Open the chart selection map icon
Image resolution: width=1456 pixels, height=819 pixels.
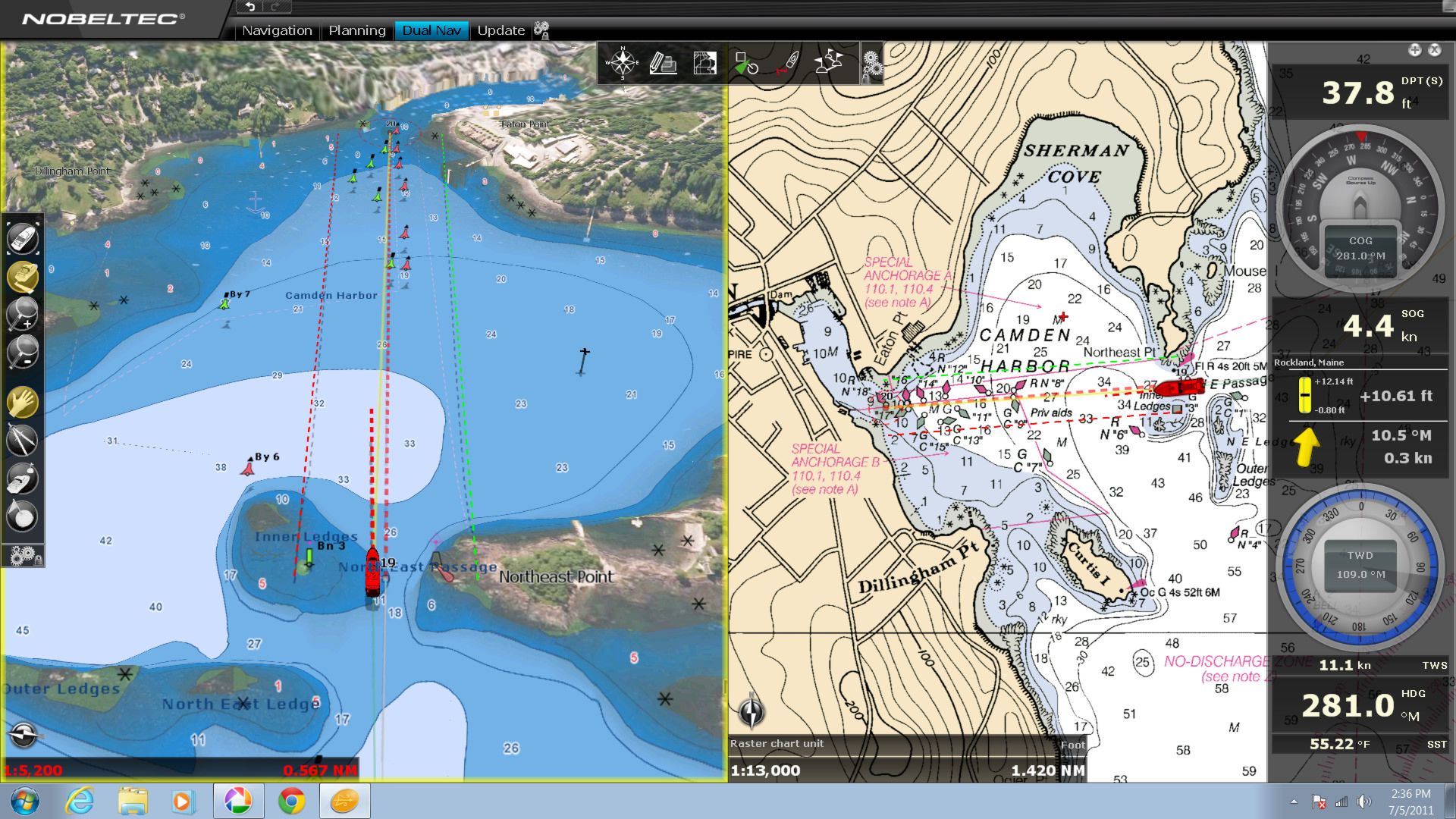coord(704,63)
